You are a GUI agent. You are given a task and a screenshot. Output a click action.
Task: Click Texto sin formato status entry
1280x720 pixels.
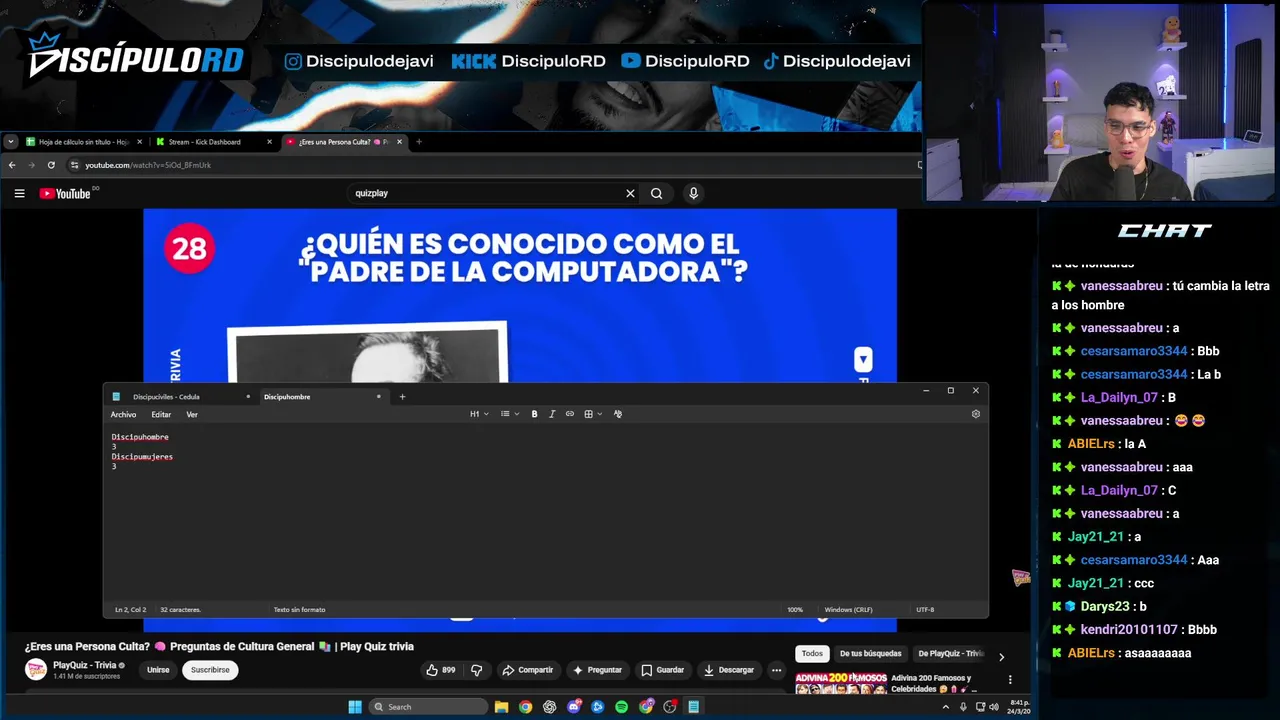click(299, 610)
